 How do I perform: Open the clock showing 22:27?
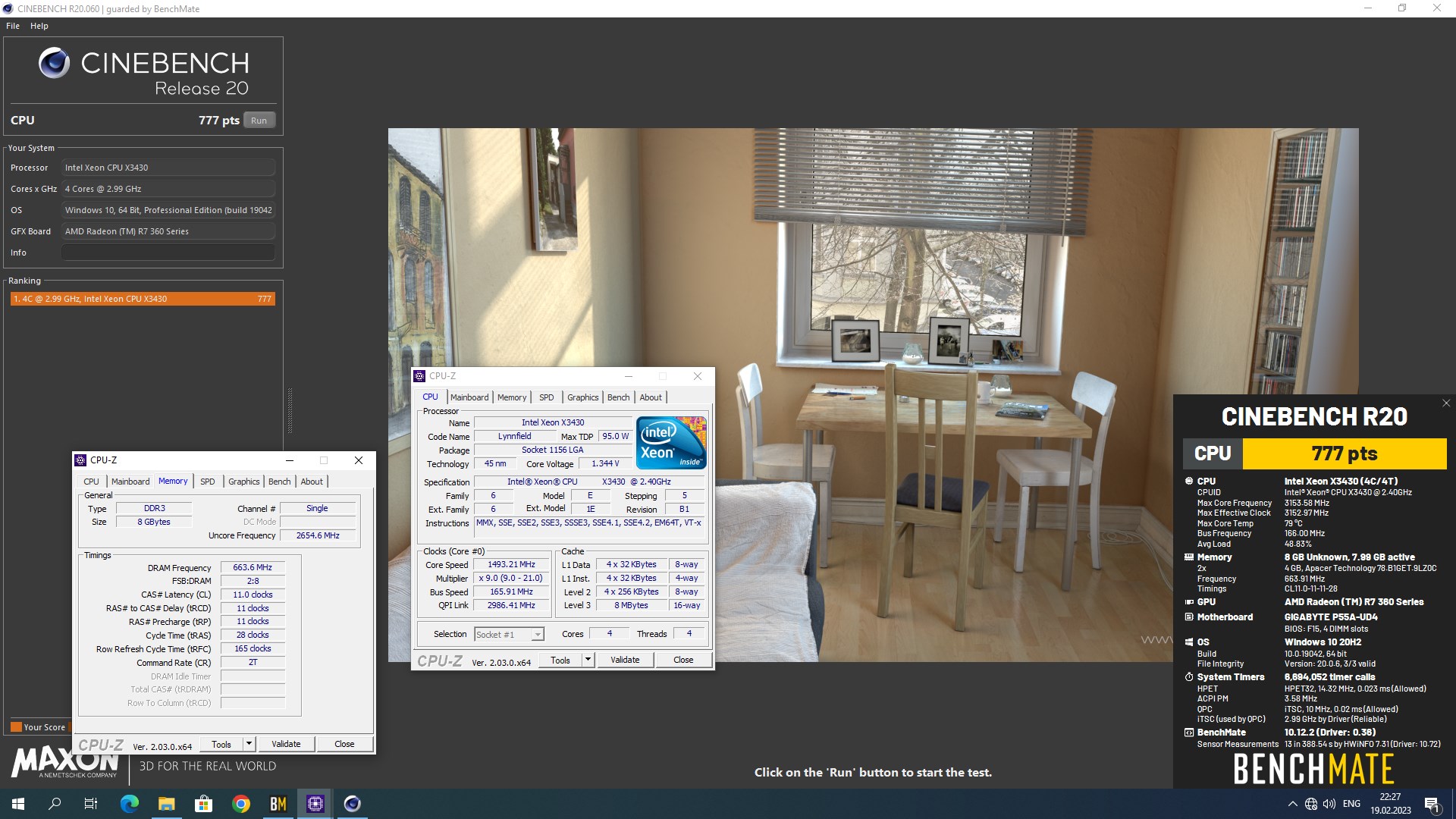pos(1390,804)
